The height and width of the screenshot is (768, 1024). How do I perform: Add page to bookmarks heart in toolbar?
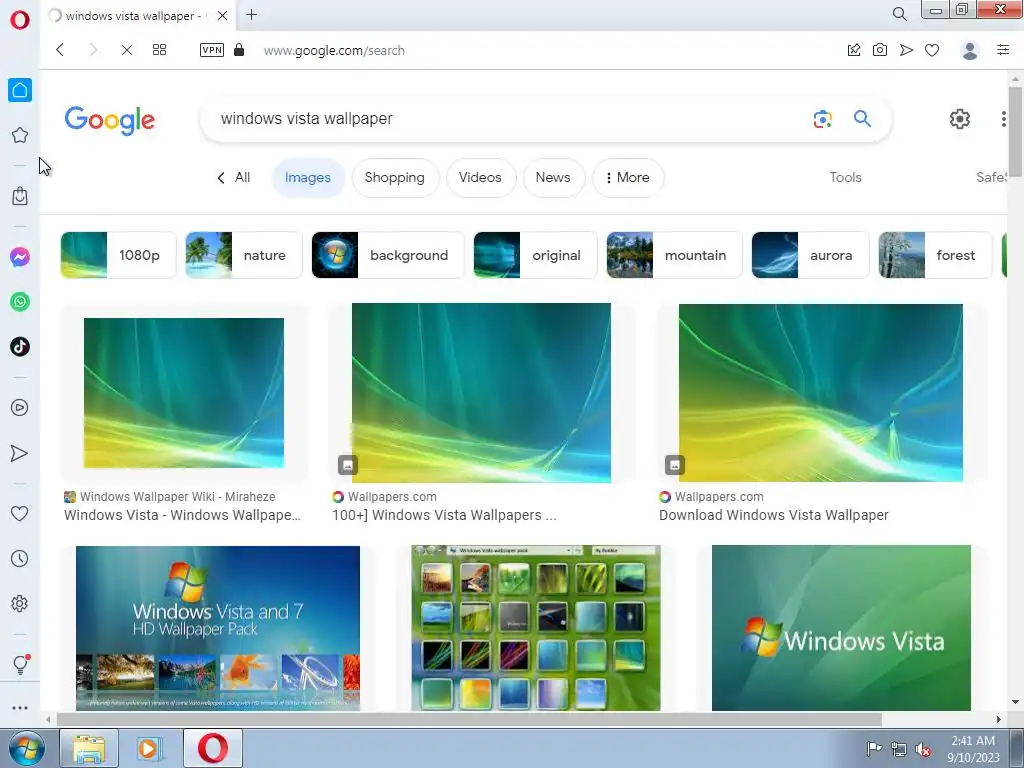[932, 50]
